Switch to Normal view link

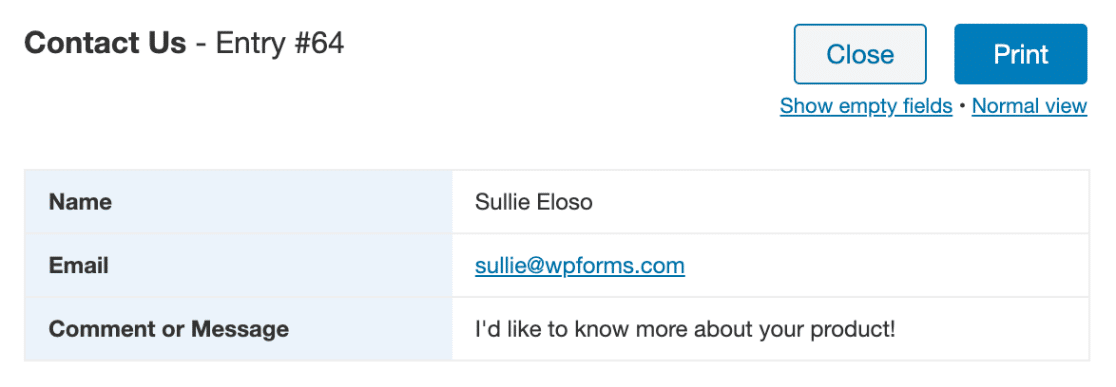click(x=1029, y=106)
